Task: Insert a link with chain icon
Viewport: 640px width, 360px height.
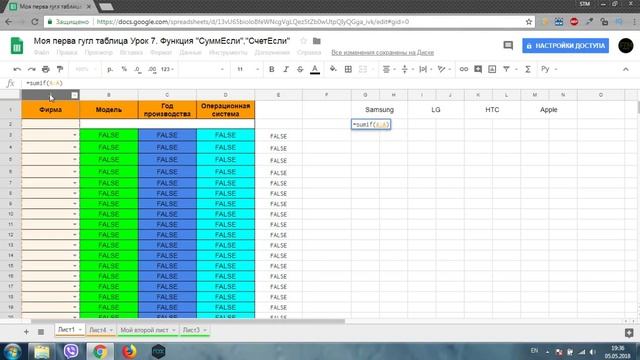Action: tap(464, 69)
